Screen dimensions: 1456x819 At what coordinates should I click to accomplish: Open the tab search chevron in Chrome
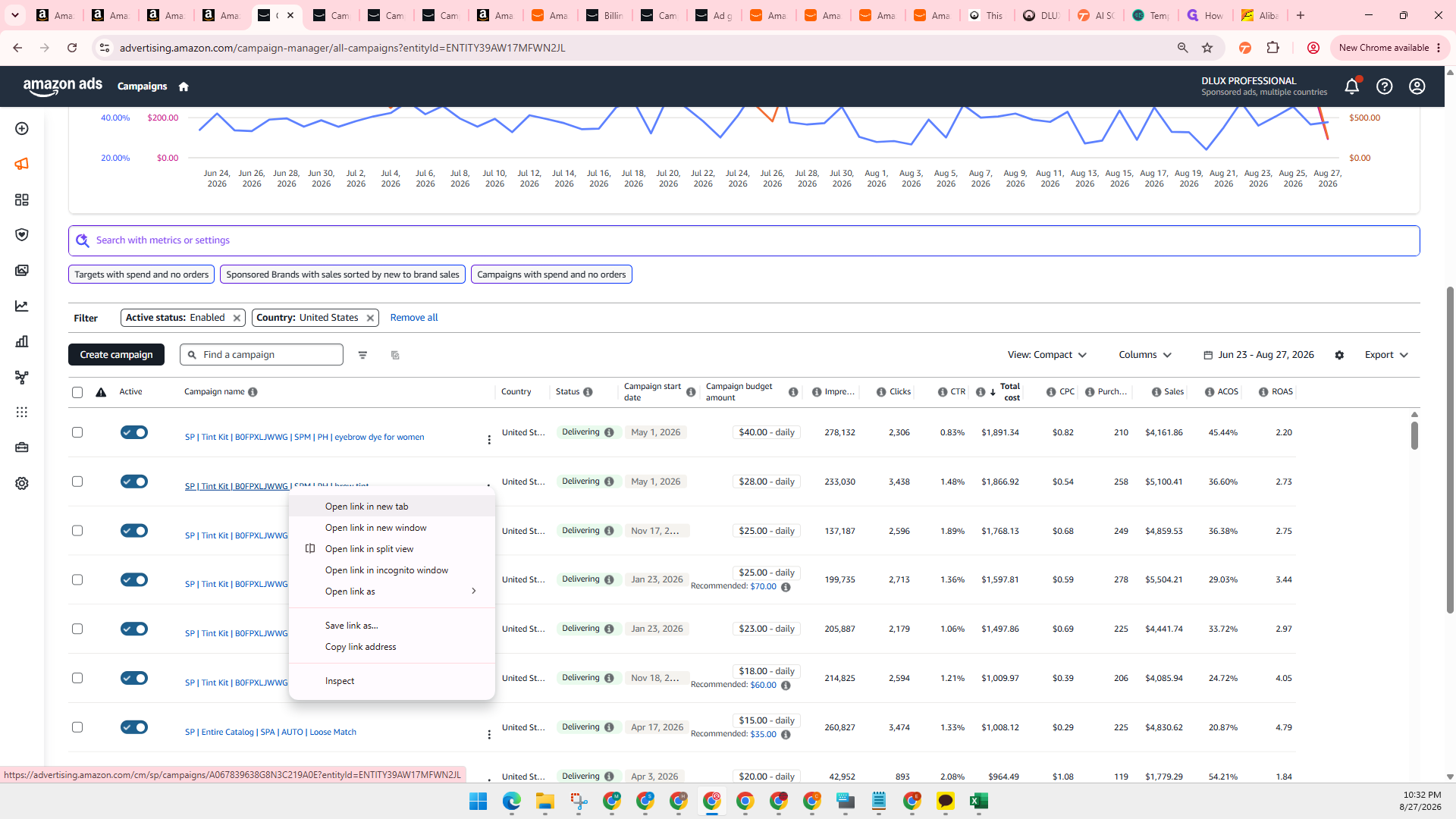15,15
